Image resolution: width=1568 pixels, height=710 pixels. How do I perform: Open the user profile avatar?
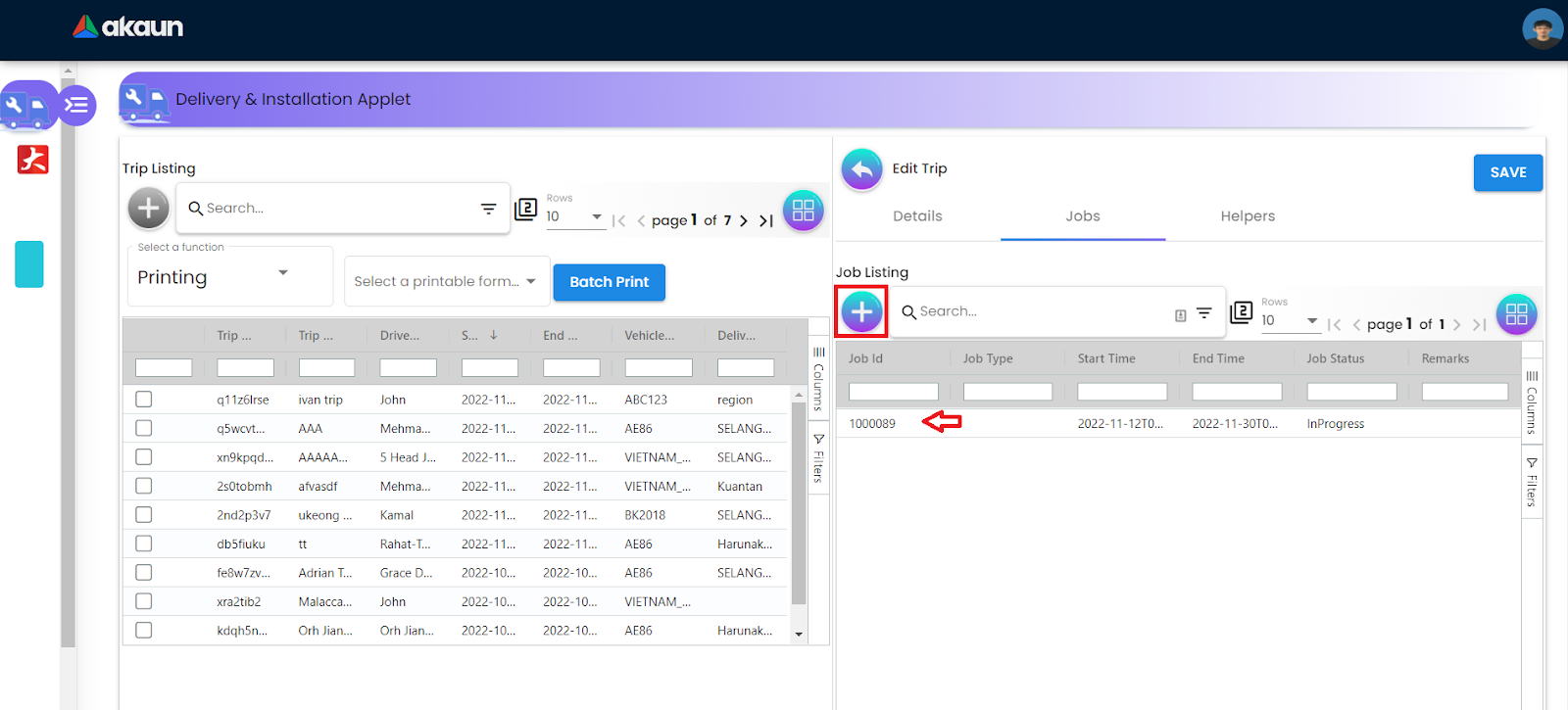click(x=1542, y=28)
